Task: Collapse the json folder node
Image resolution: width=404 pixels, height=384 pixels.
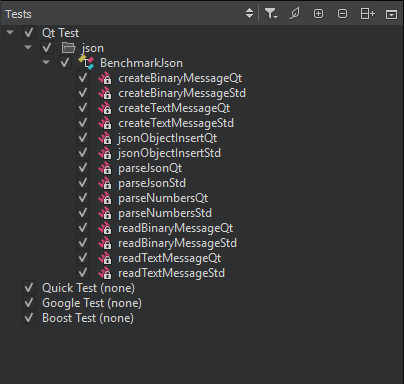Action: pyautogui.click(x=28, y=47)
